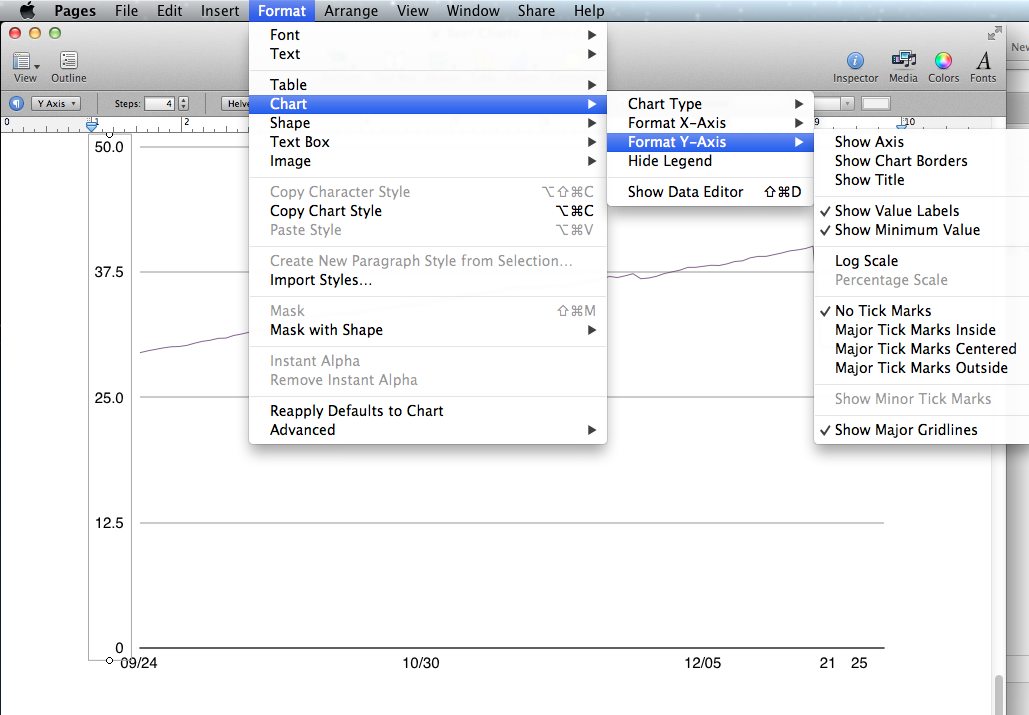Toggle the paragraph styles drawer button

pyautogui.click(x=16, y=104)
